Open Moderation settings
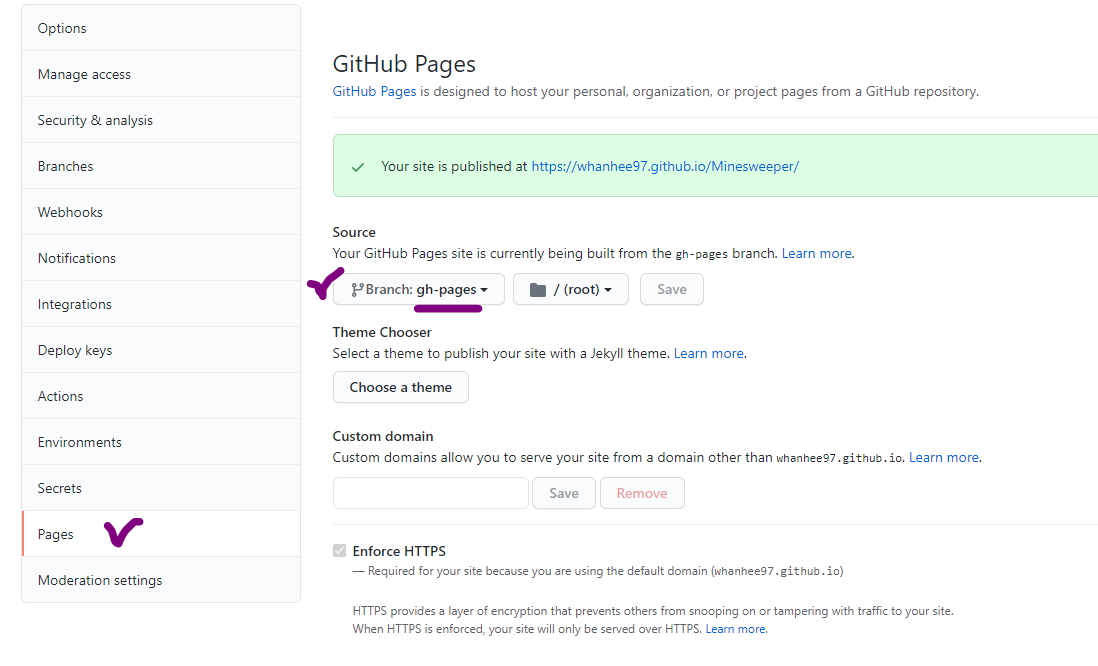 (161, 580)
